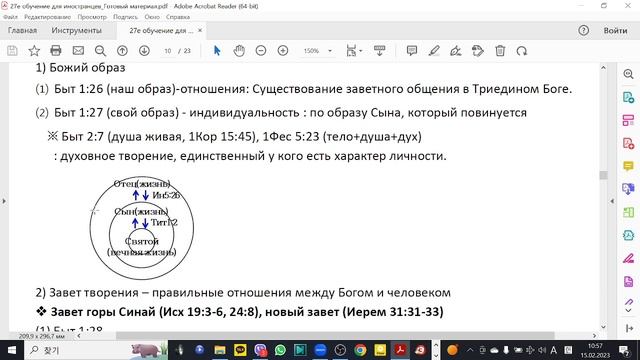Screen dimensions: 640x360
Task: Open the teal PDF tool in right pane
Action: pos(628,235)
